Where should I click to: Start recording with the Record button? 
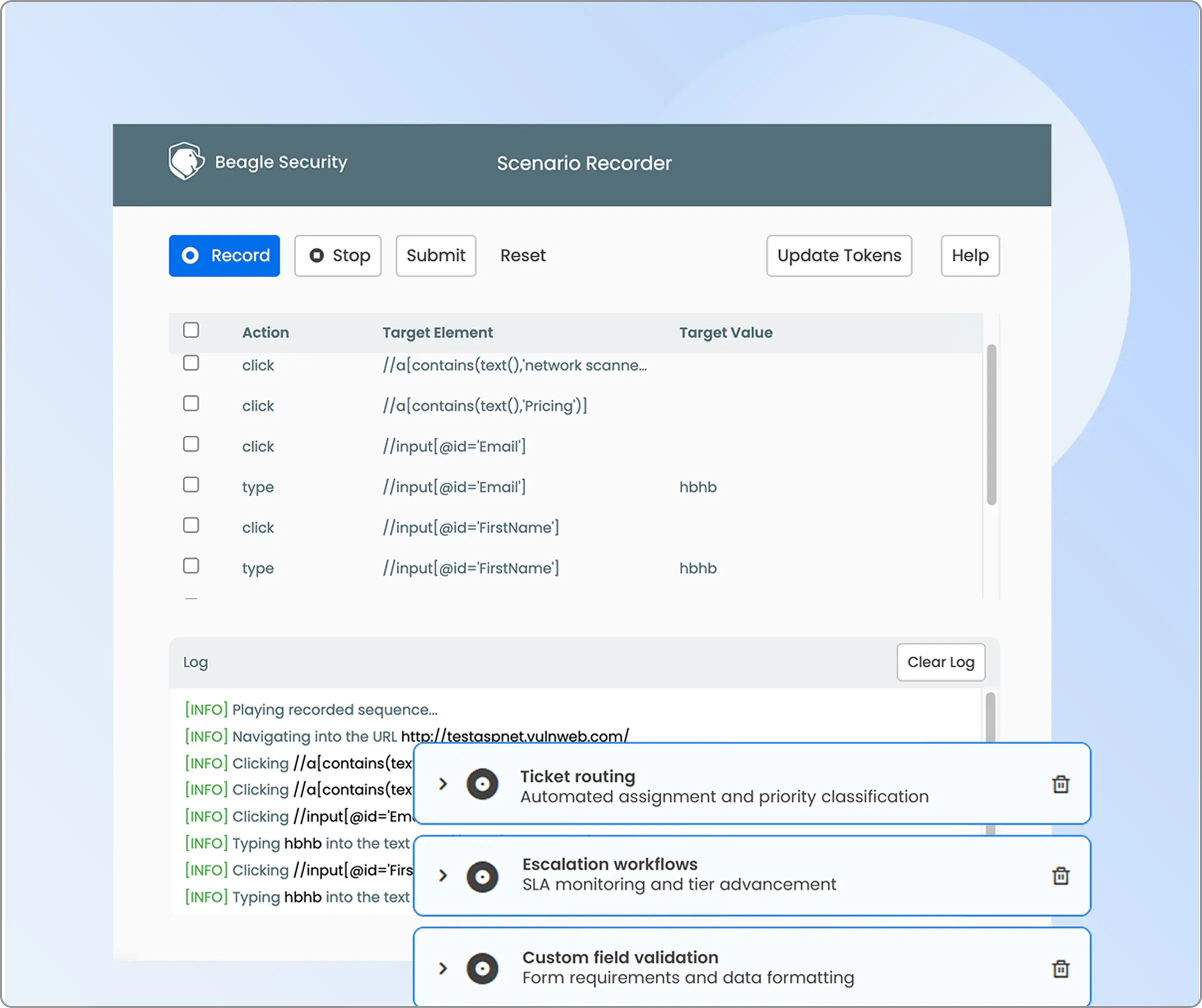click(224, 256)
